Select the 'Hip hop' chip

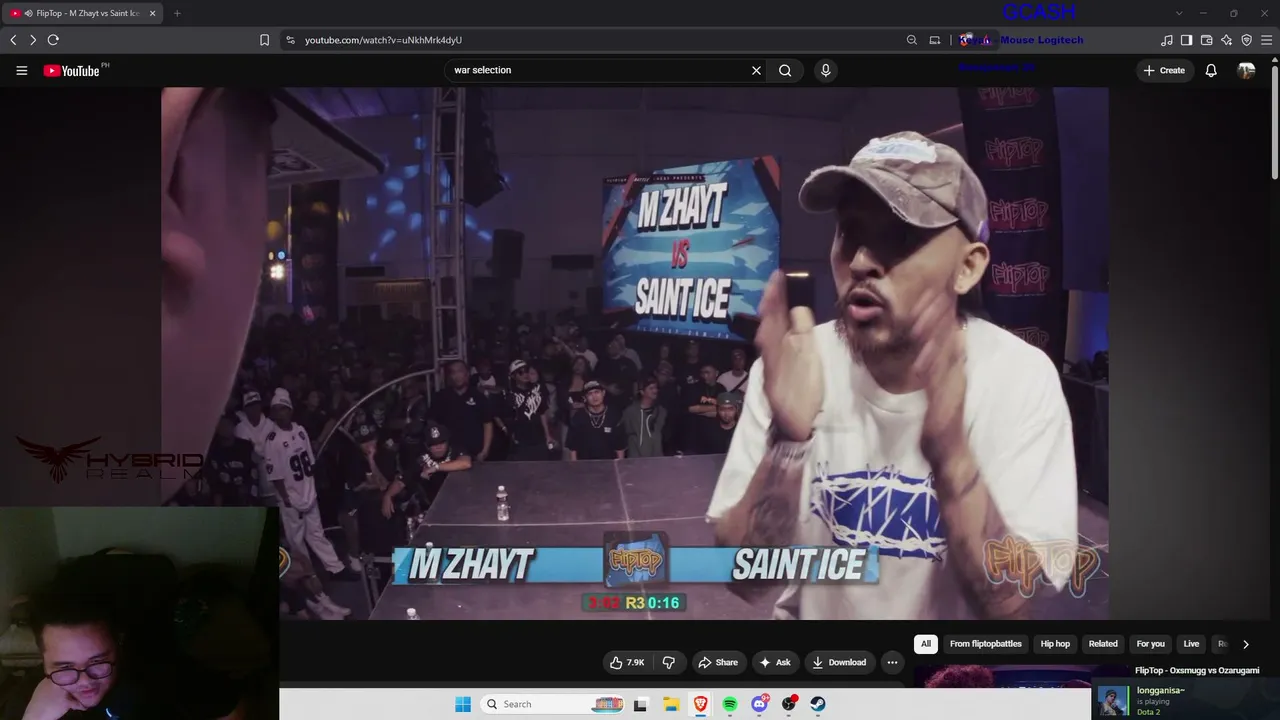point(1055,644)
